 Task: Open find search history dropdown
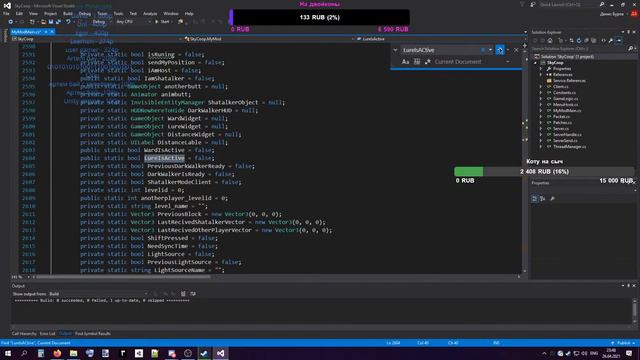pos(490,50)
